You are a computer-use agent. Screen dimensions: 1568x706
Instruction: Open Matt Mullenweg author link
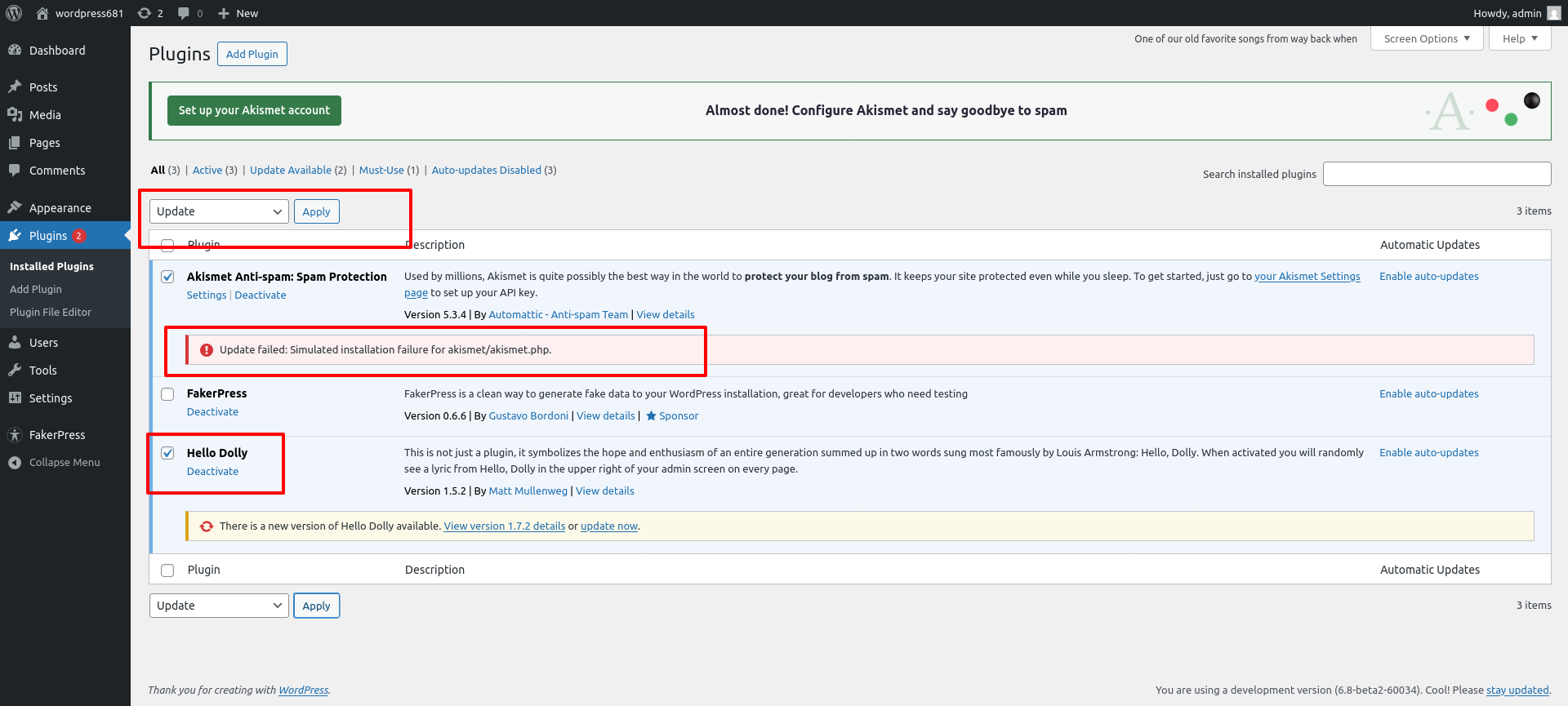528,491
